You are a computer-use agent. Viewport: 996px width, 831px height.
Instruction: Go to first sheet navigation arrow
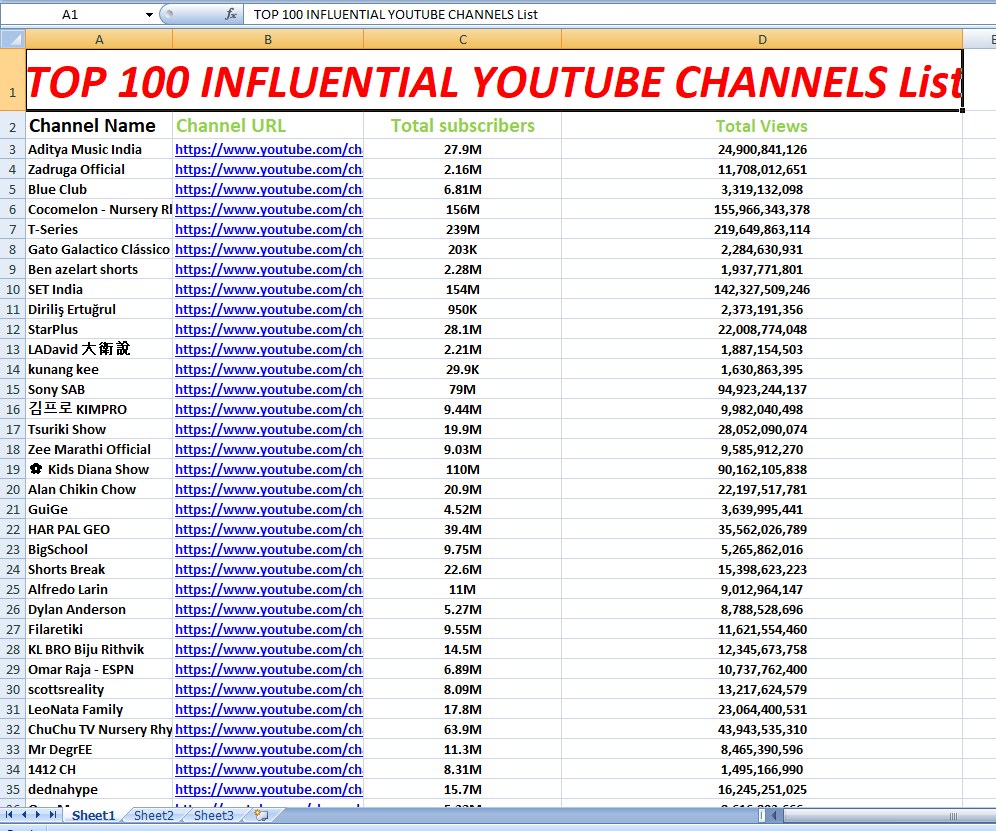click(9, 814)
